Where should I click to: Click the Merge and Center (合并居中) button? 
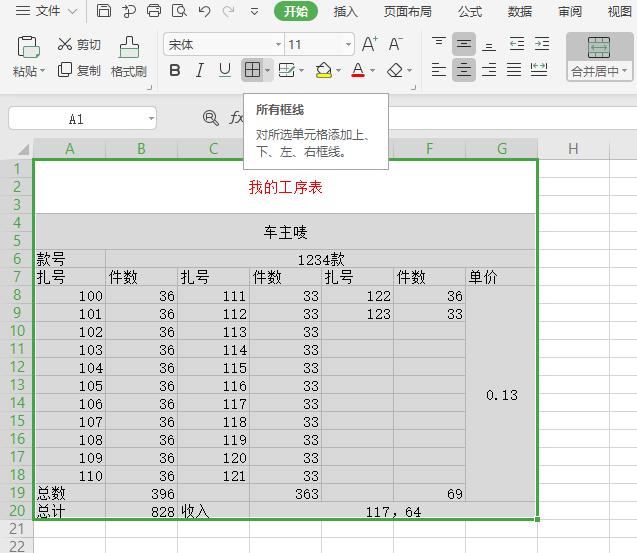point(599,56)
